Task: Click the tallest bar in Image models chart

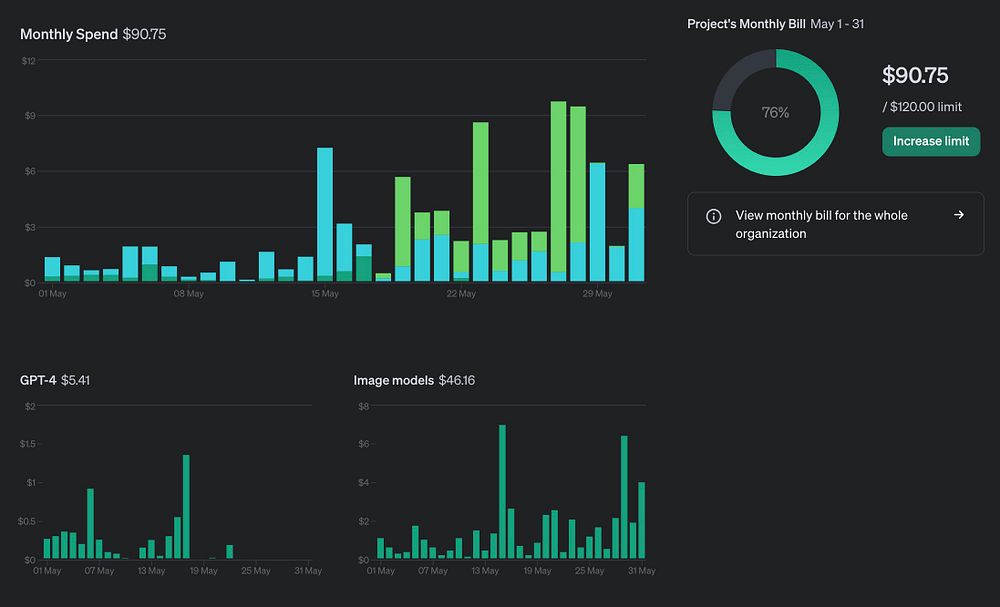Action: point(502,492)
